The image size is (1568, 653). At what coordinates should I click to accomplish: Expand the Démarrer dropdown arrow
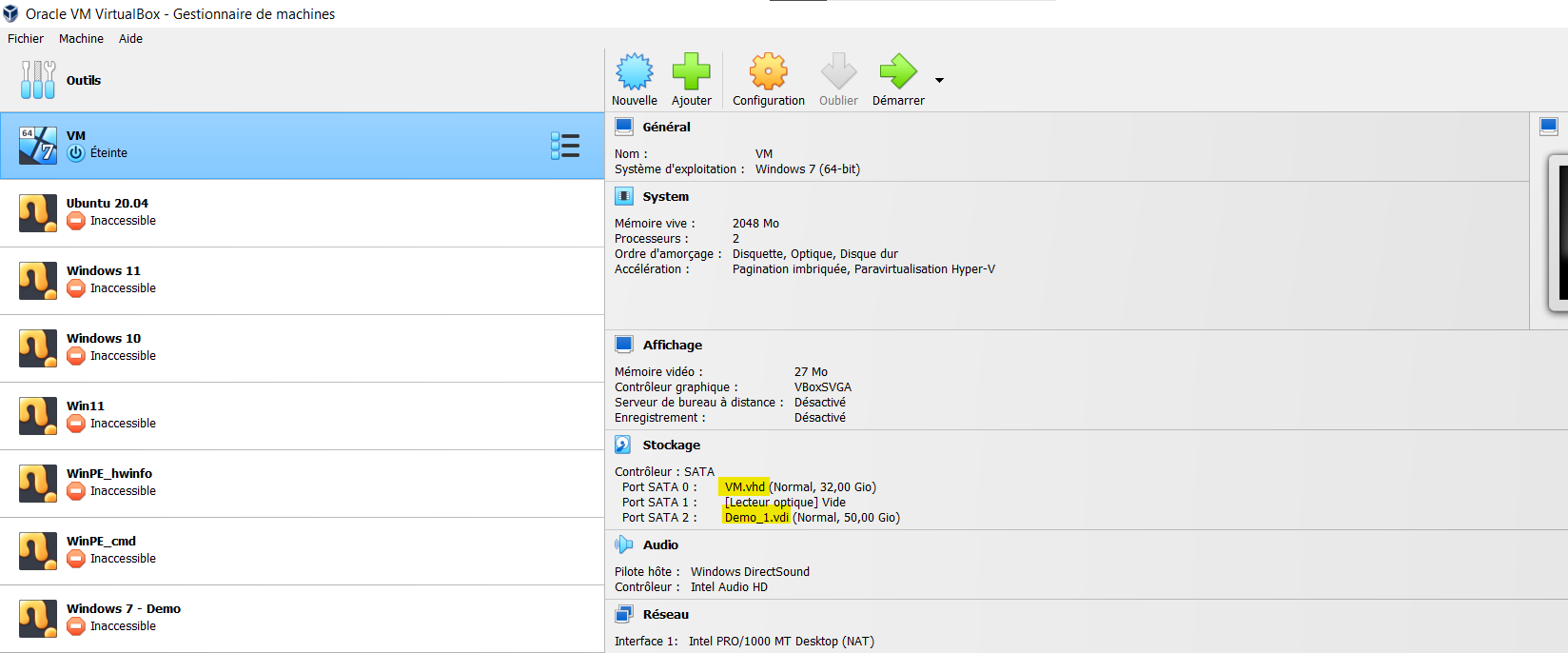[939, 81]
